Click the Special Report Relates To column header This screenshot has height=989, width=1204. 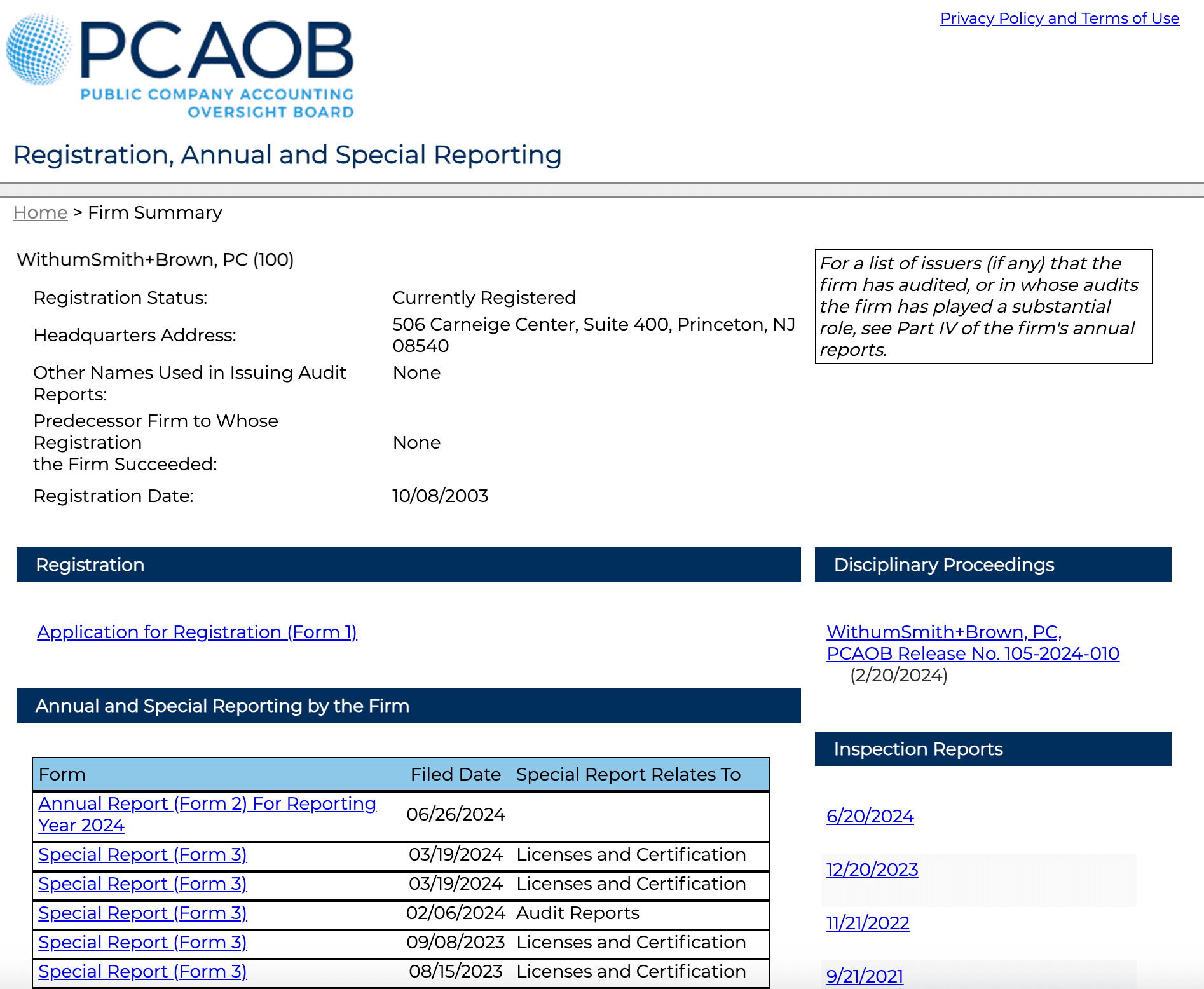click(628, 774)
